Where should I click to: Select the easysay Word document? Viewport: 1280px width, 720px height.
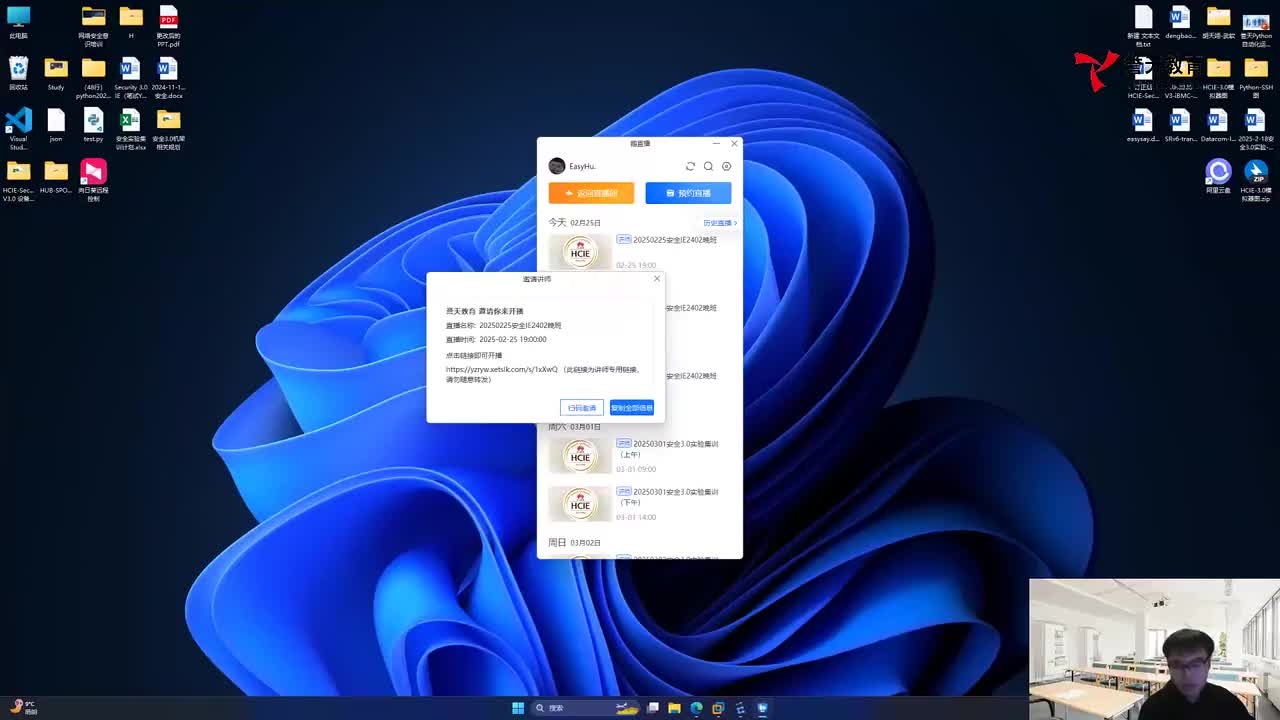[x=1143, y=125]
